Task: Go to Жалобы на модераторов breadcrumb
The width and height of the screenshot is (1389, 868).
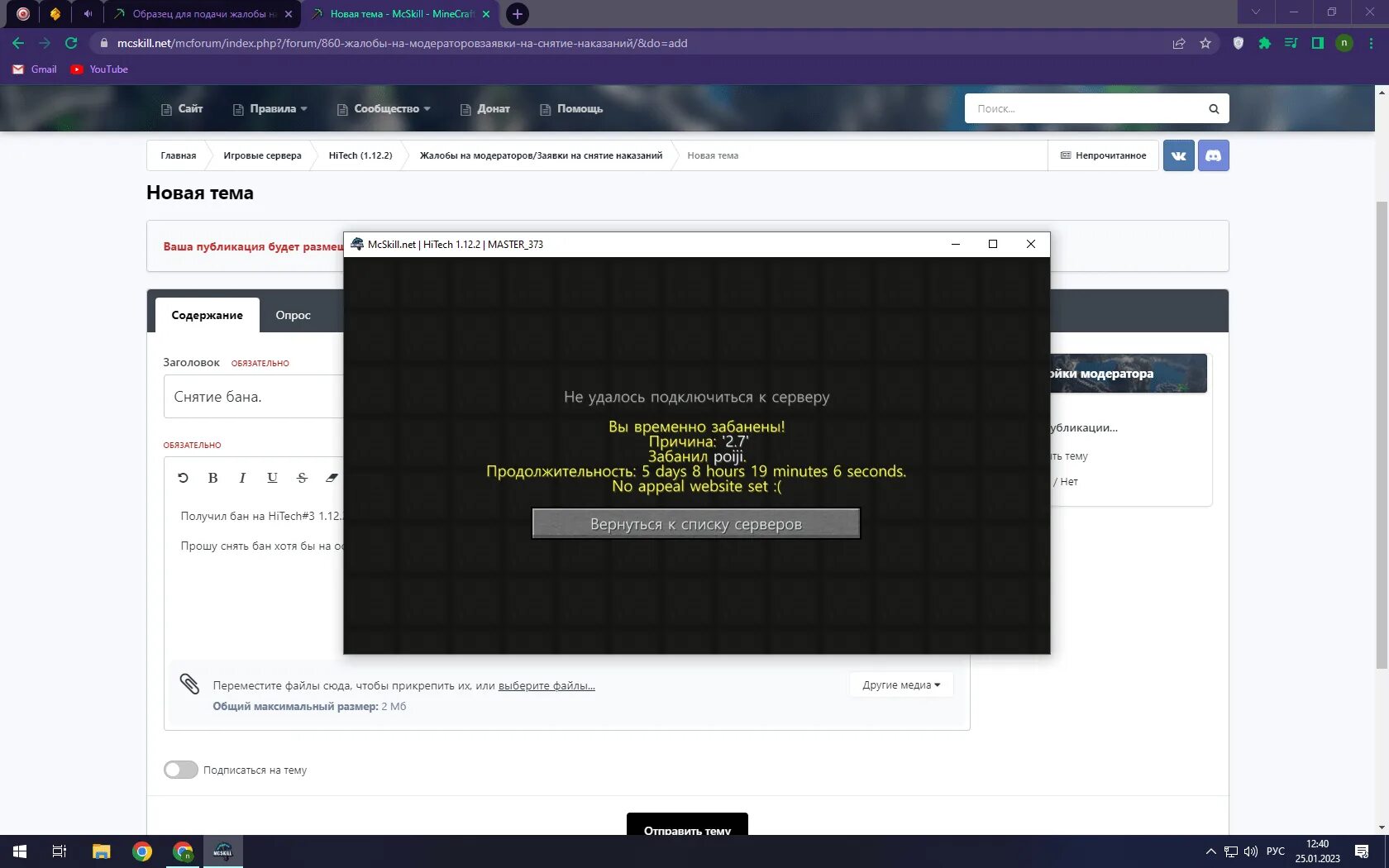Action: [x=541, y=155]
